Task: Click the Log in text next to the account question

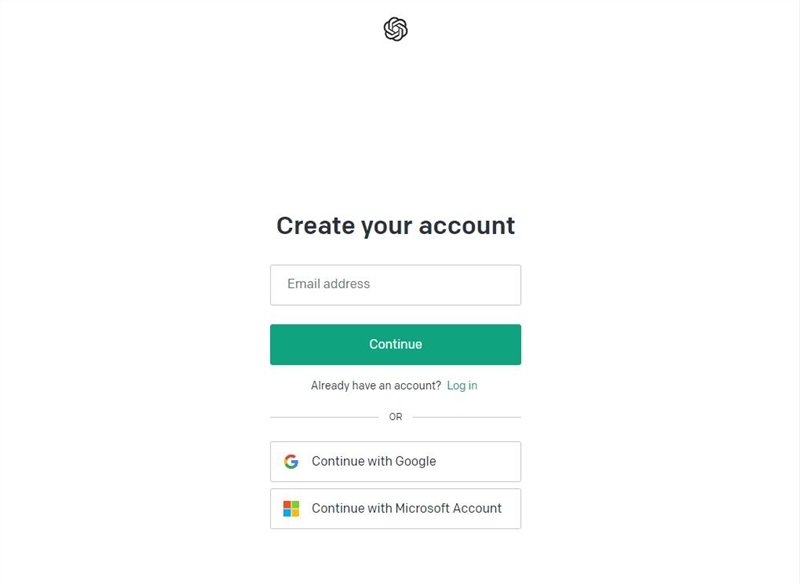Action: (x=464, y=385)
